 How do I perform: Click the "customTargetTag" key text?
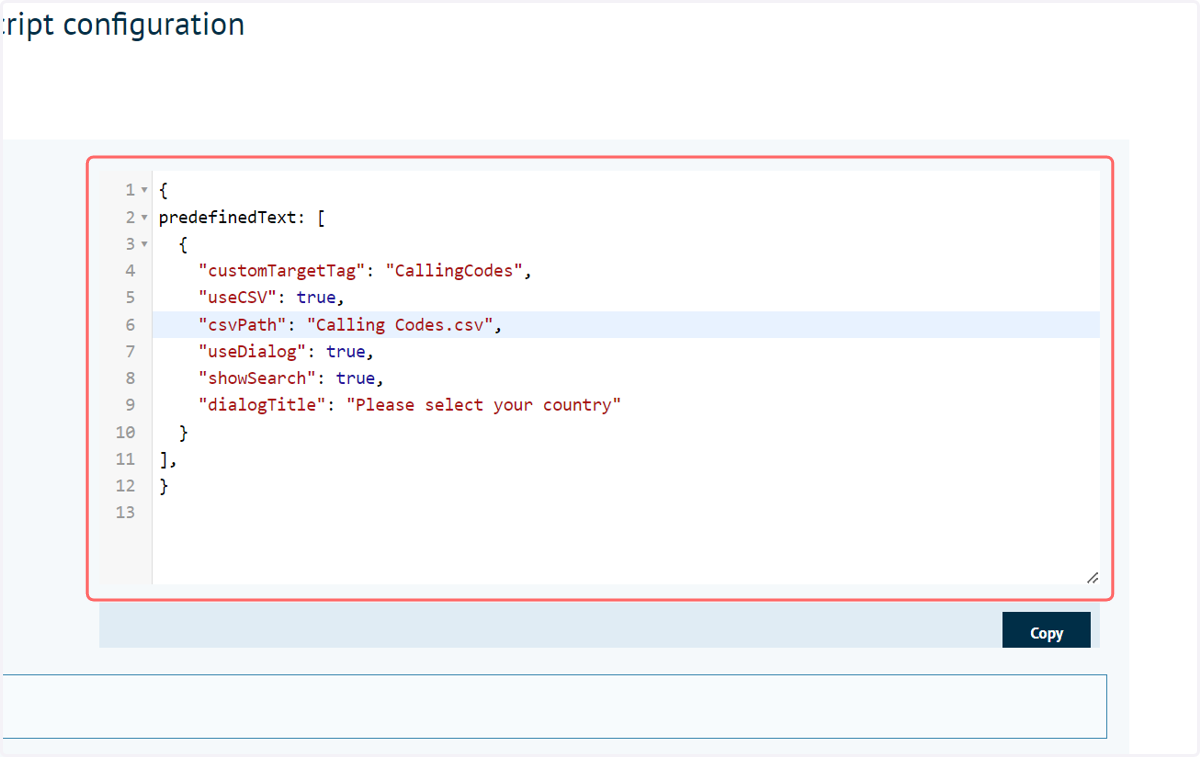click(282, 270)
